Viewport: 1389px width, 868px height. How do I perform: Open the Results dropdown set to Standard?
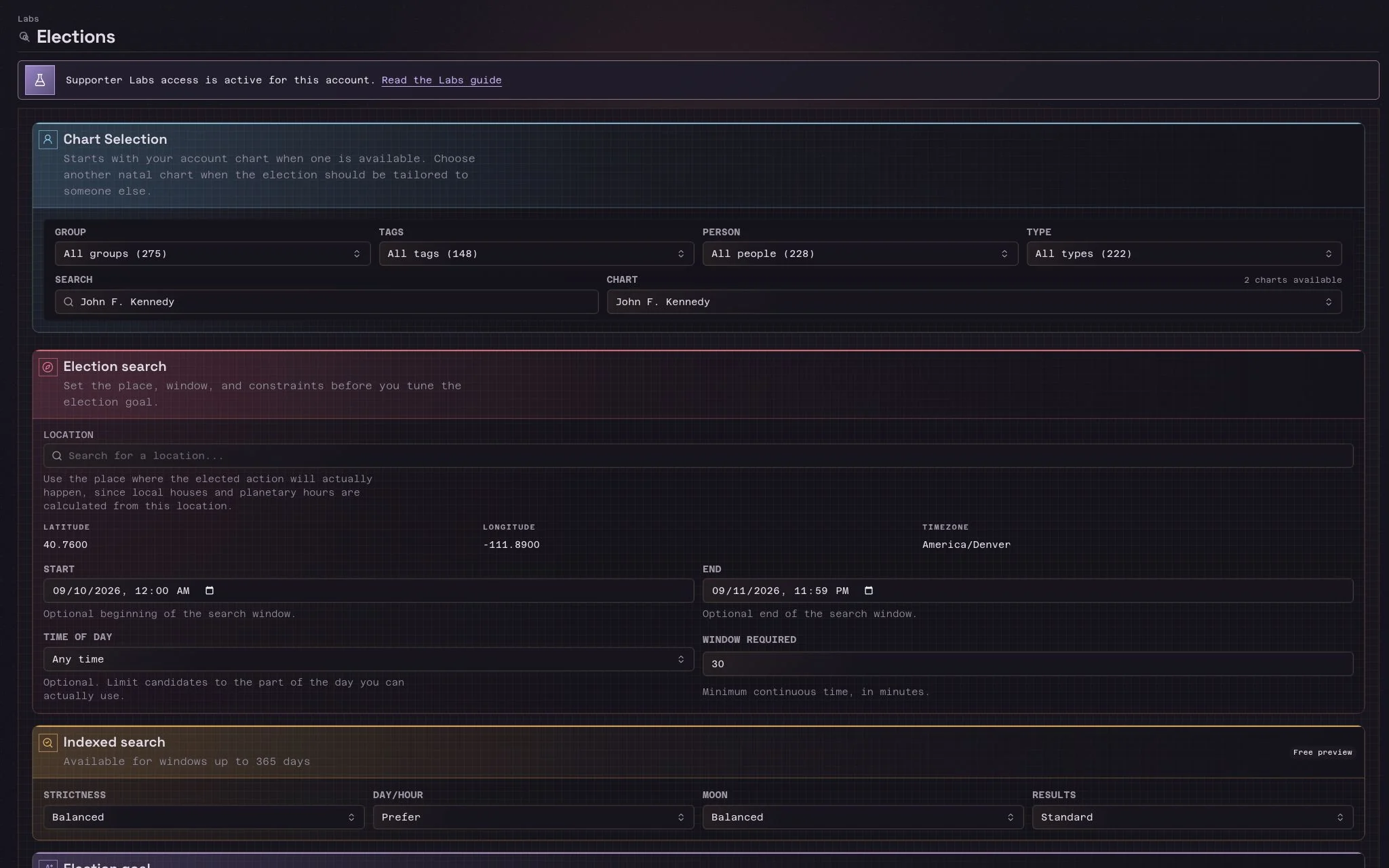click(x=1192, y=817)
